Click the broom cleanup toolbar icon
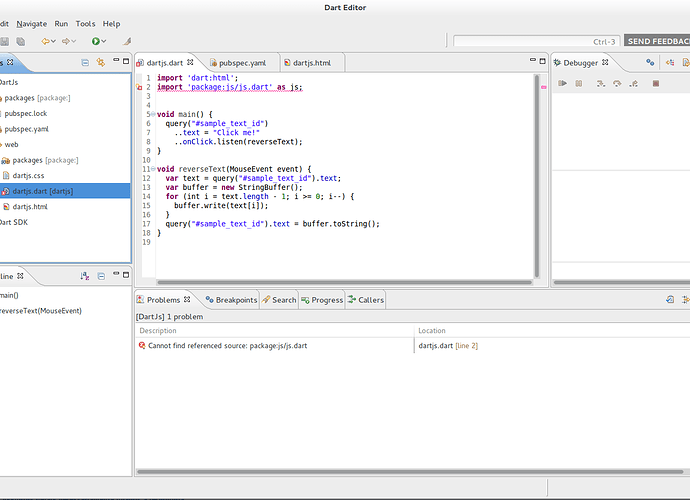Screen dimensions: 690x500 point(127,41)
